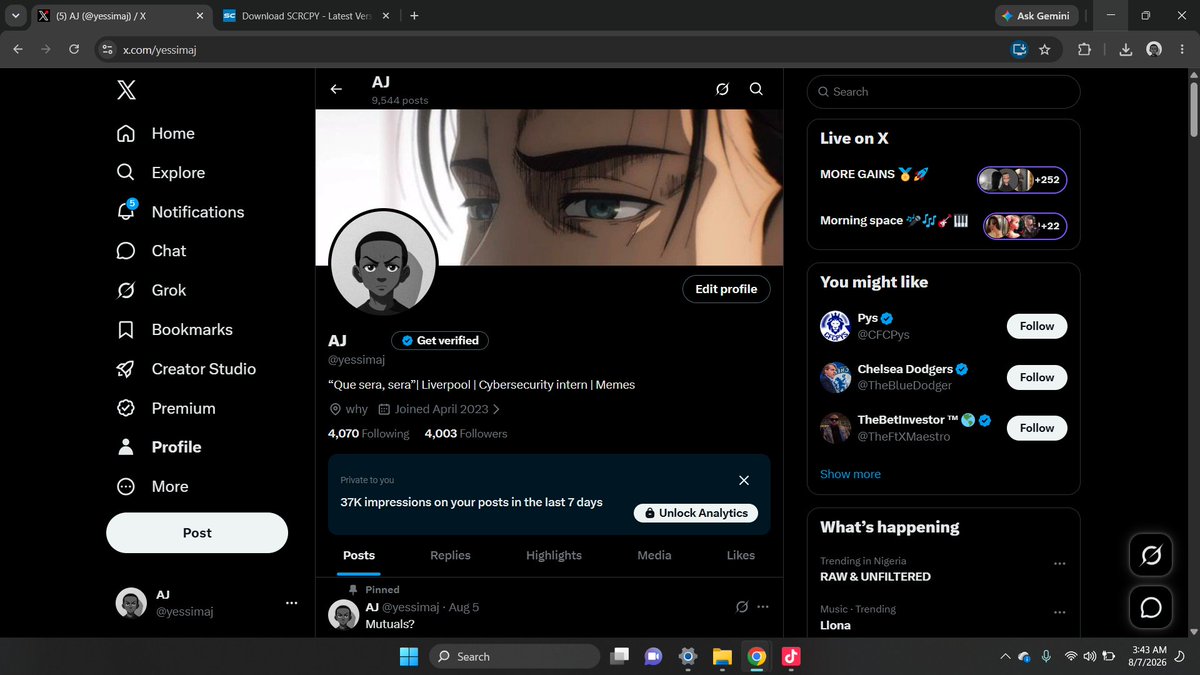Open File Explorer from taskbar

click(x=722, y=656)
